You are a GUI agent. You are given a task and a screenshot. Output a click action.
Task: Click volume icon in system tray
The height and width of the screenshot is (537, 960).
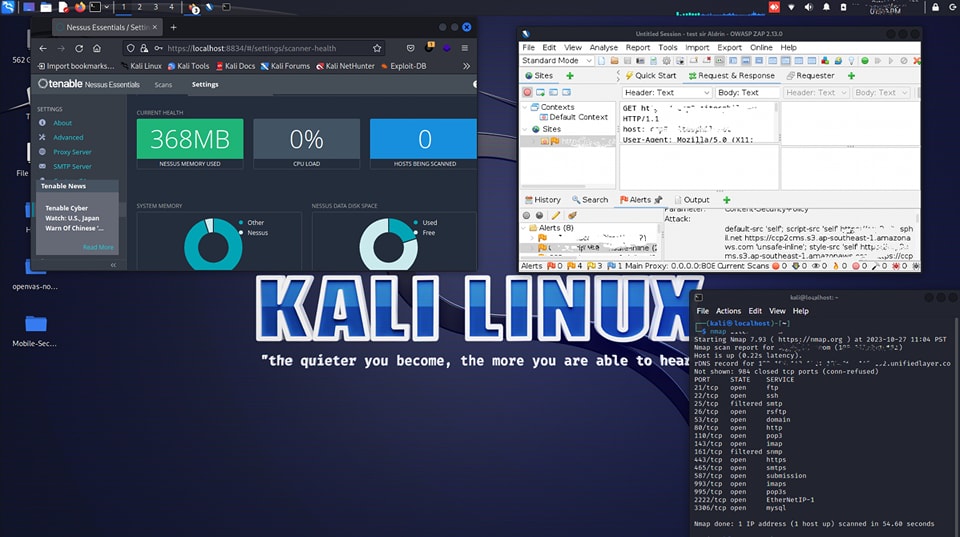click(x=808, y=7)
